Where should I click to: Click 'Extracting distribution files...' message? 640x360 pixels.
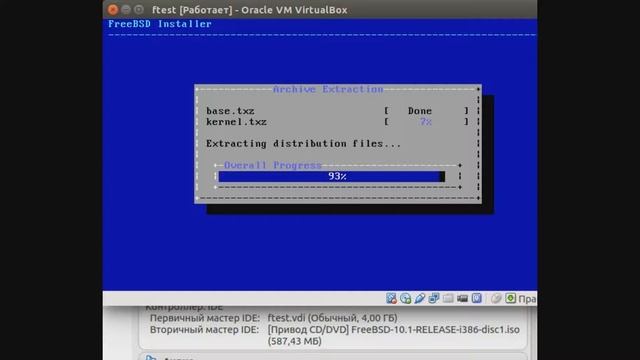tap(304, 144)
